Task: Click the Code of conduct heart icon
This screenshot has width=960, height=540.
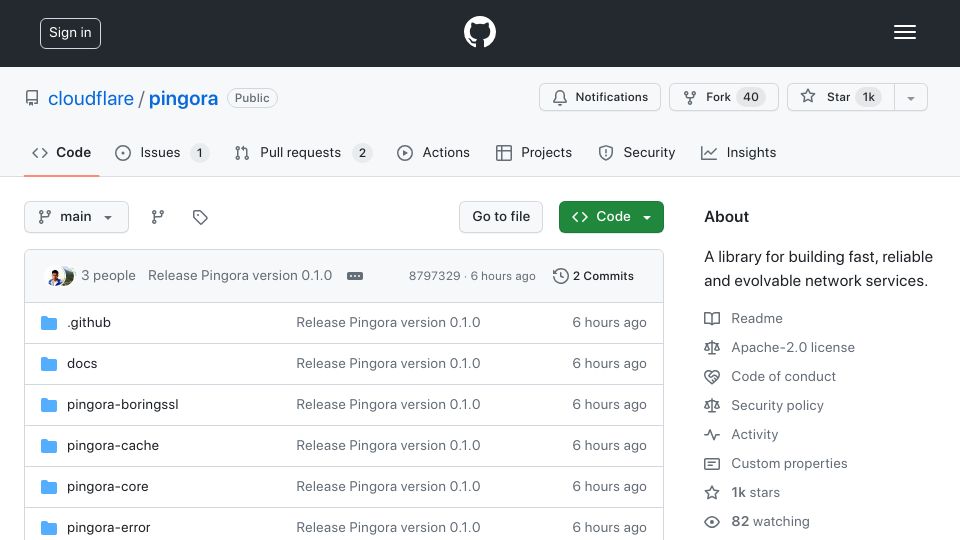Action: pos(712,377)
